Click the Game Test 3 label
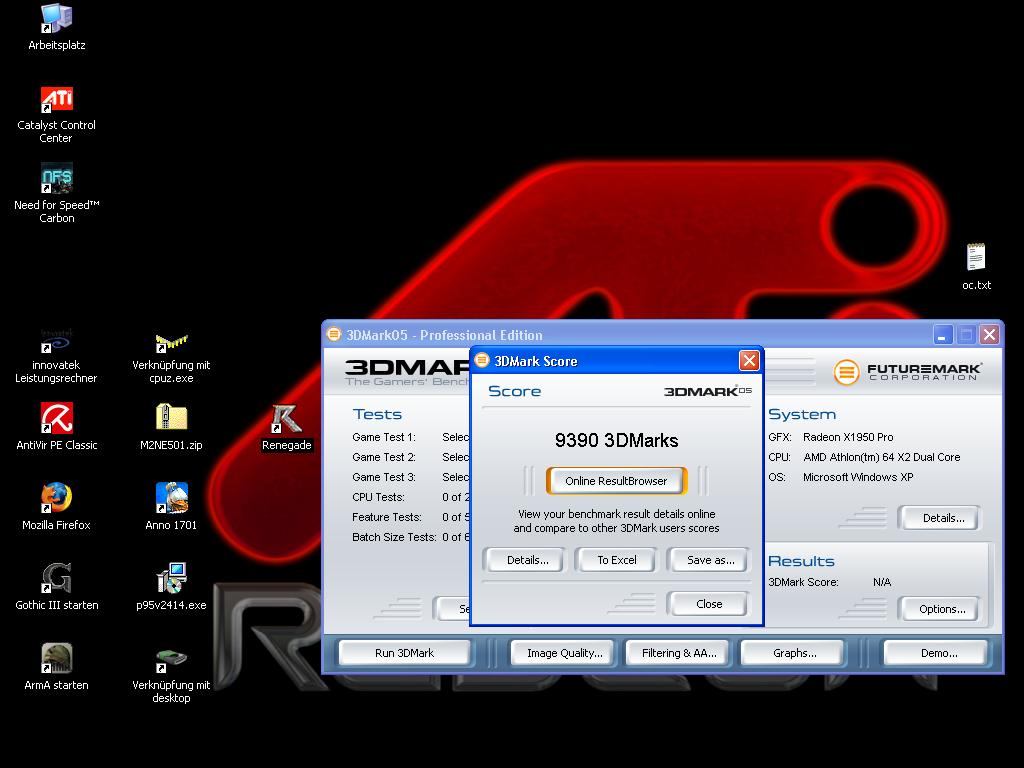 pyautogui.click(x=383, y=477)
